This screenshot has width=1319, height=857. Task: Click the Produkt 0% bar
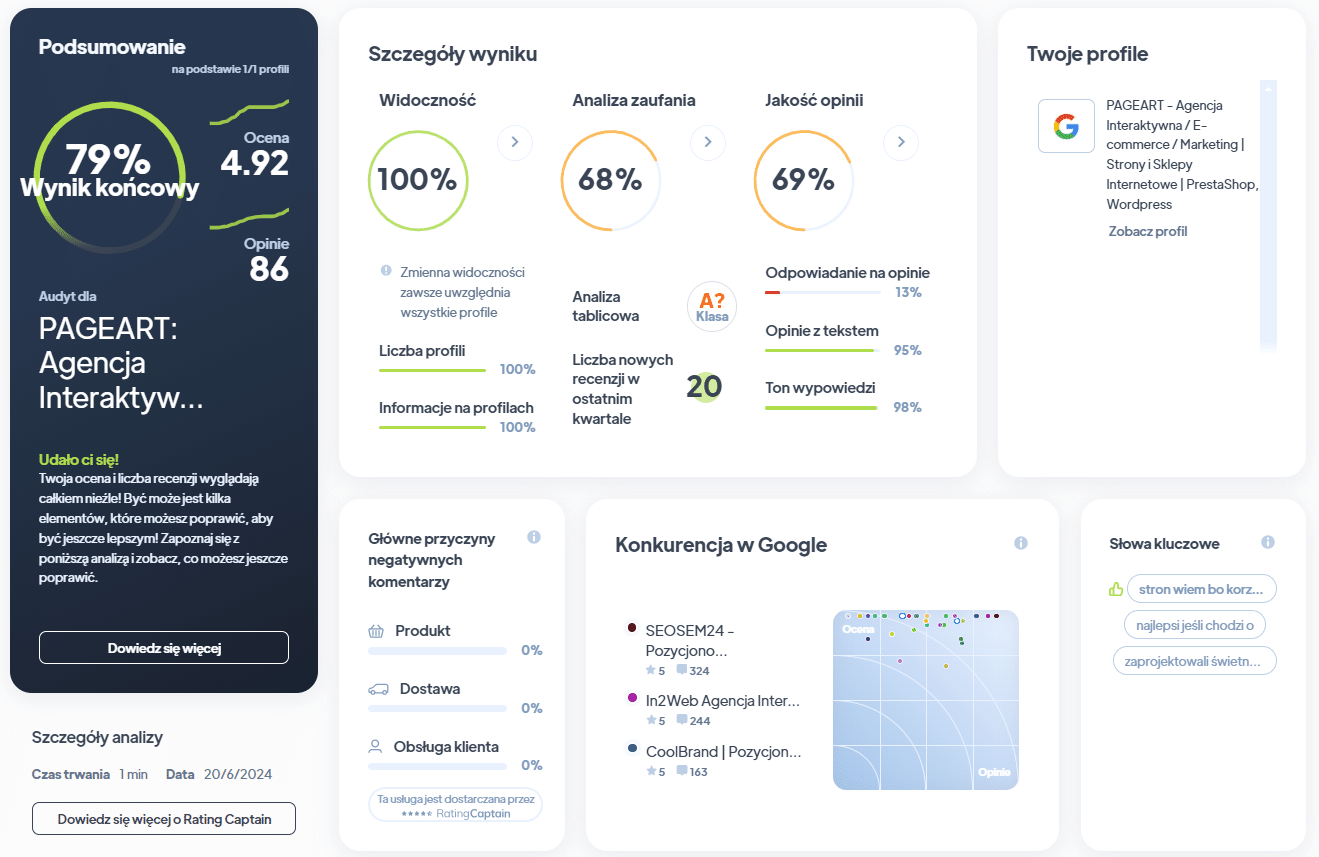point(437,651)
